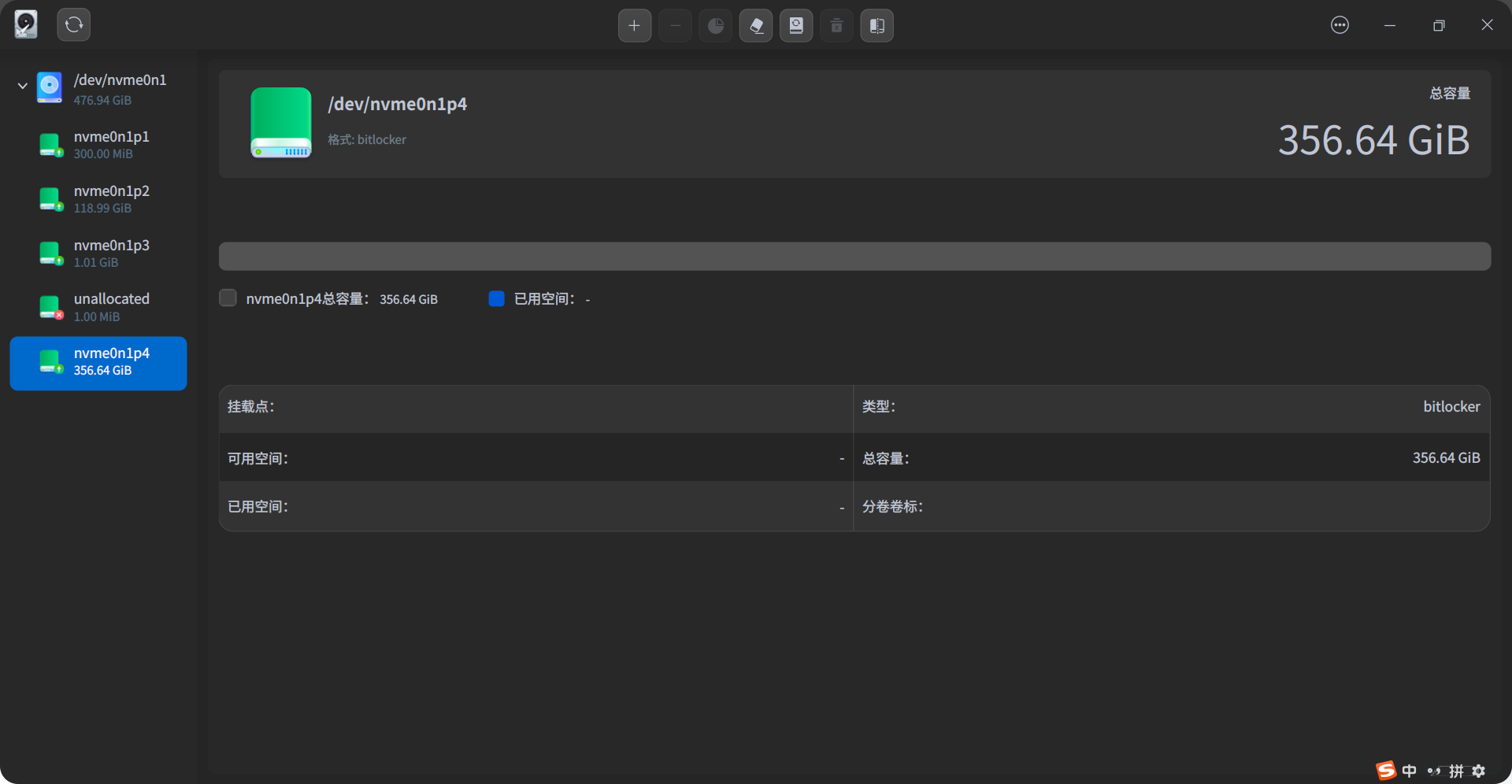This screenshot has width=1512, height=784.
Task: Erase partition data with the eraser icon
Action: [x=756, y=25]
